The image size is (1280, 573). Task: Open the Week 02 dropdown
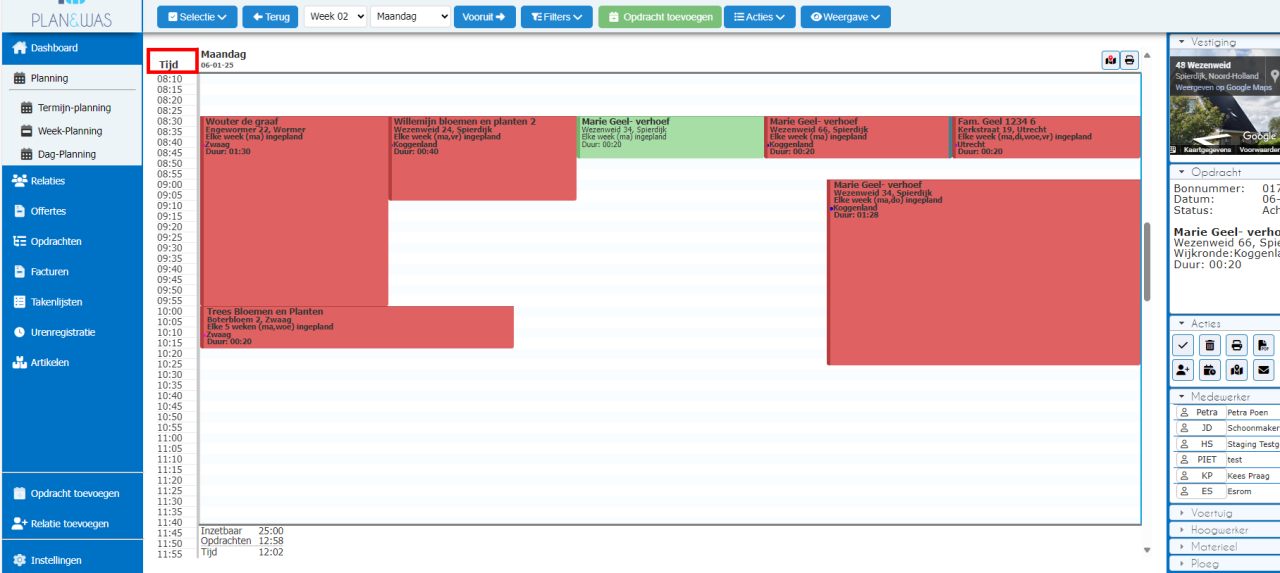click(335, 17)
